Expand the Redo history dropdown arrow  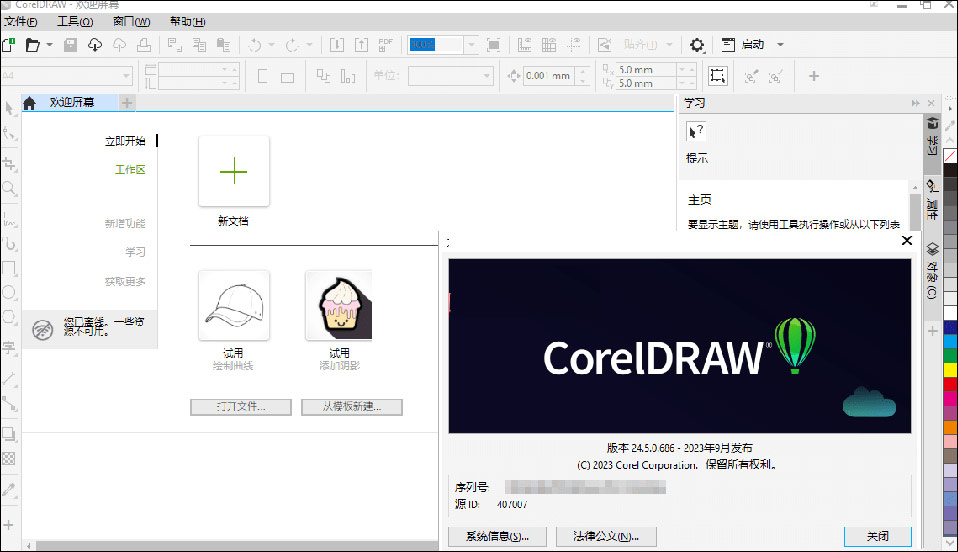[x=309, y=45]
